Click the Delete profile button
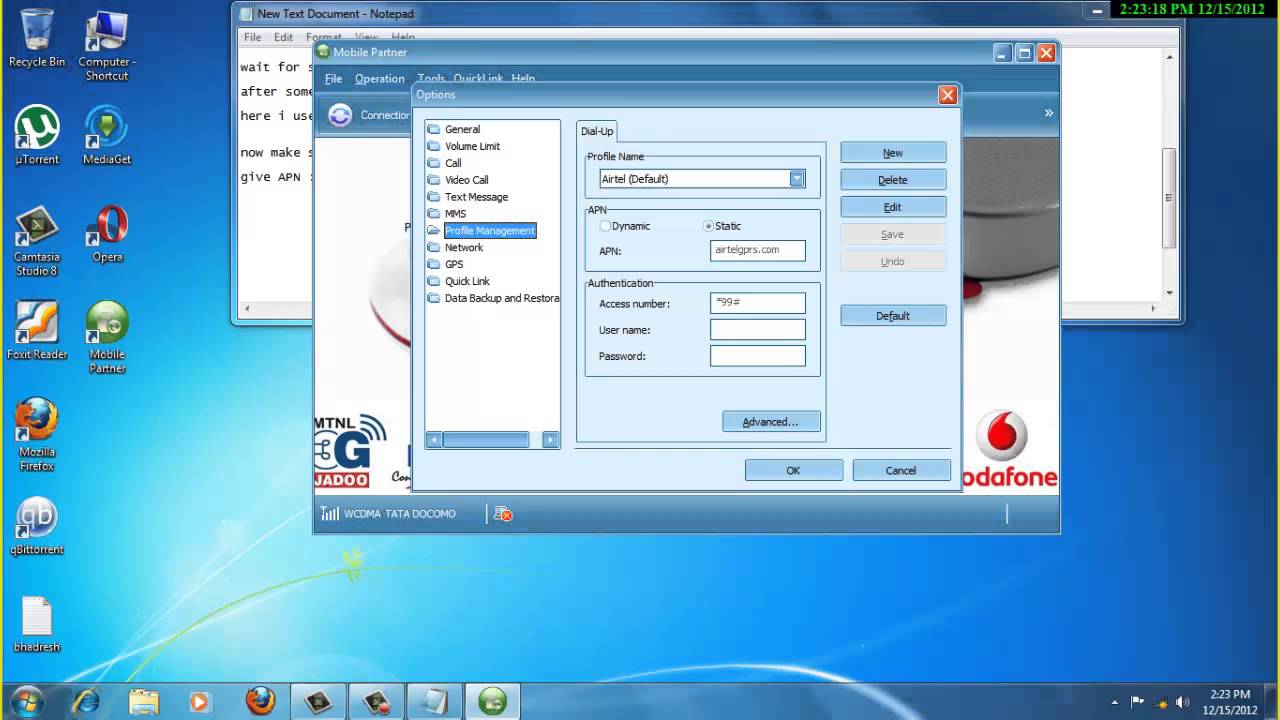Screen dimensions: 1280x720 (x=893, y=180)
